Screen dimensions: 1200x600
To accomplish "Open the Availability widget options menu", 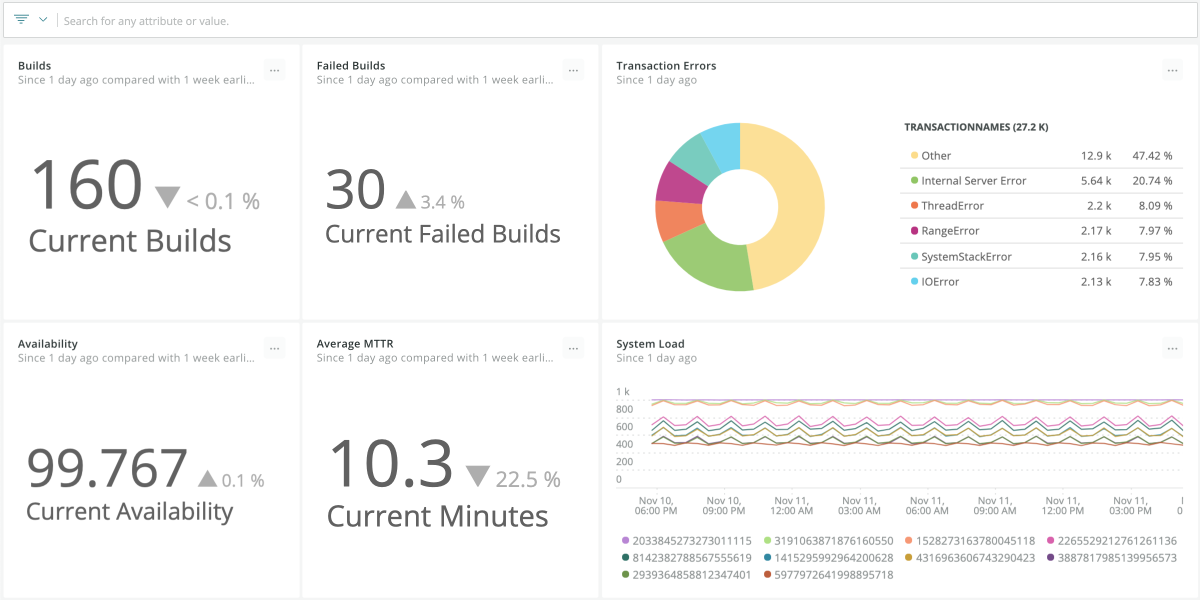I will pos(275,347).
